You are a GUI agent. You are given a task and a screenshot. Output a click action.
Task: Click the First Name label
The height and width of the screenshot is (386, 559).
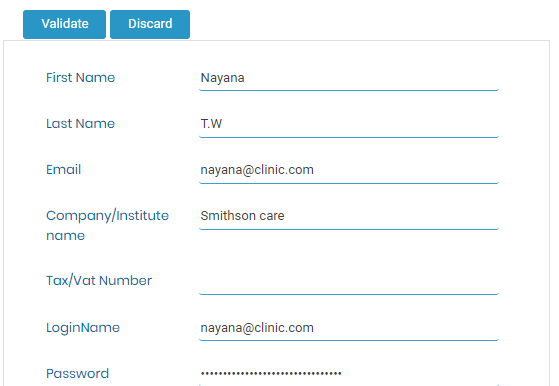(81, 78)
